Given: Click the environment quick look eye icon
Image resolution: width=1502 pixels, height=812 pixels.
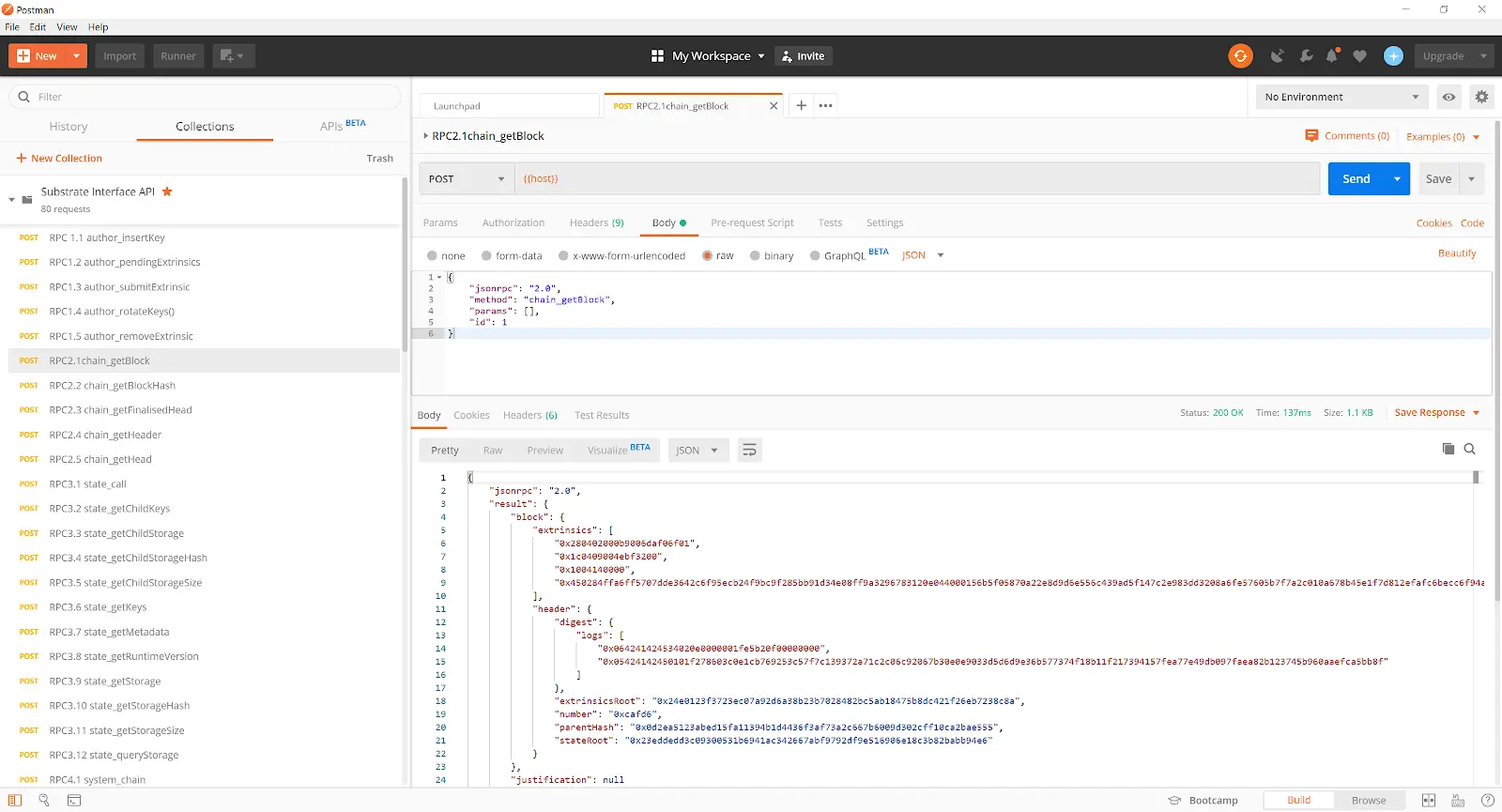Looking at the screenshot, I should coord(1449,97).
